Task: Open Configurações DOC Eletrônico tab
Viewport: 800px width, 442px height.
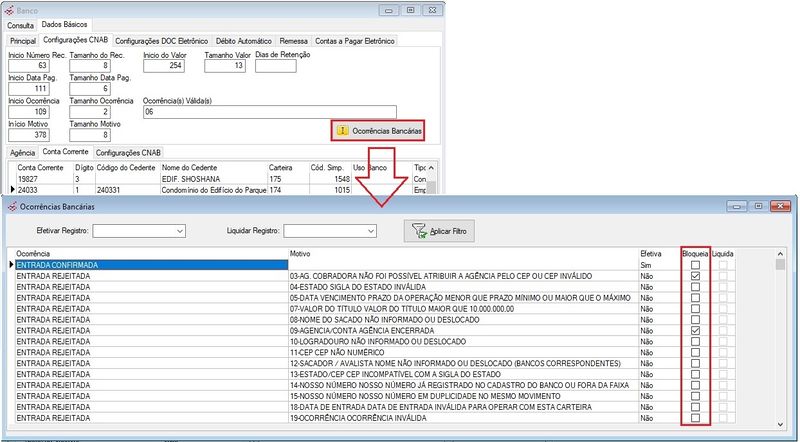Action: pos(161,41)
